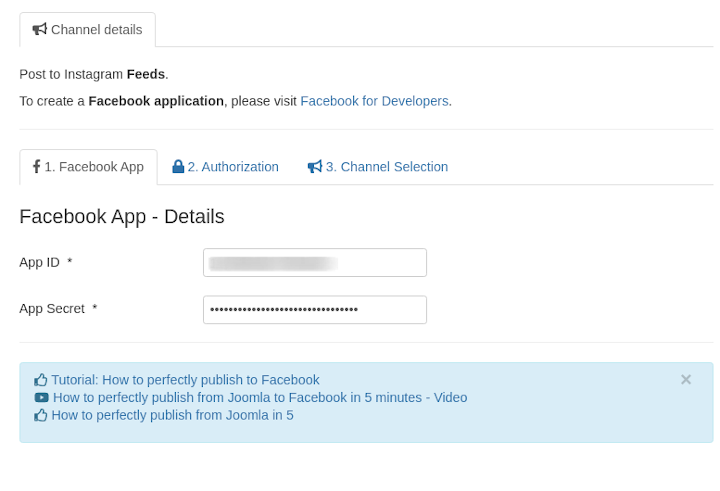Click the megaphone icon on Channel details tab

click(39, 29)
